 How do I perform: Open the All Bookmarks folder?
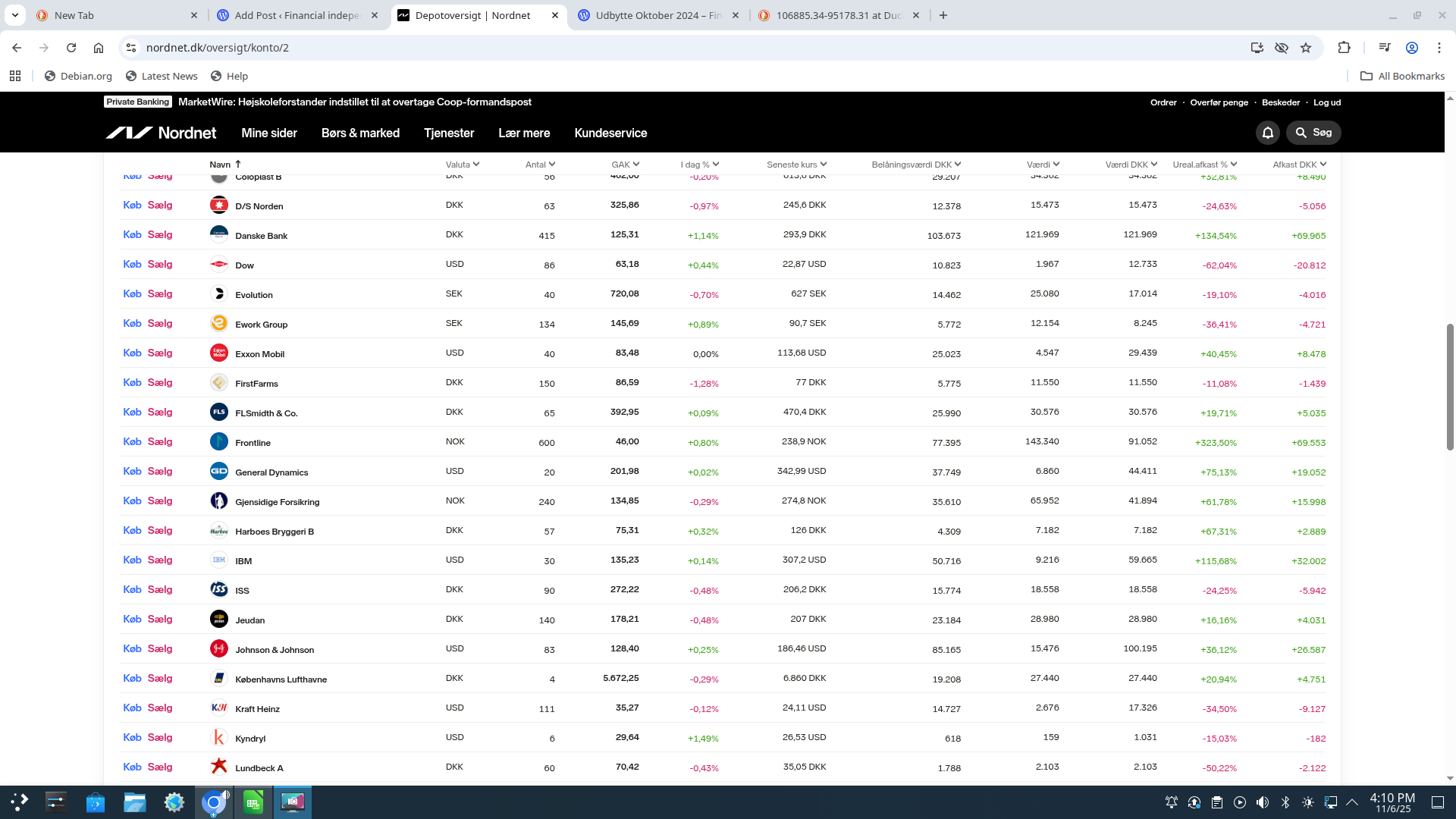tap(1402, 76)
